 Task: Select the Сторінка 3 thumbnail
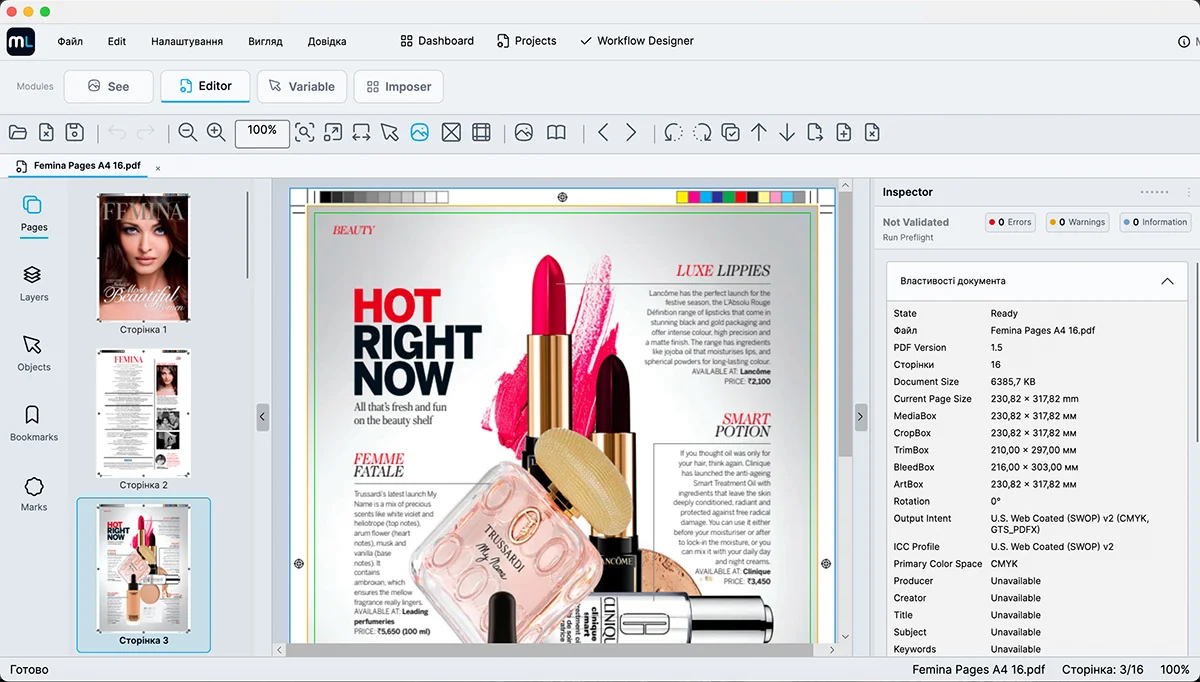143,575
